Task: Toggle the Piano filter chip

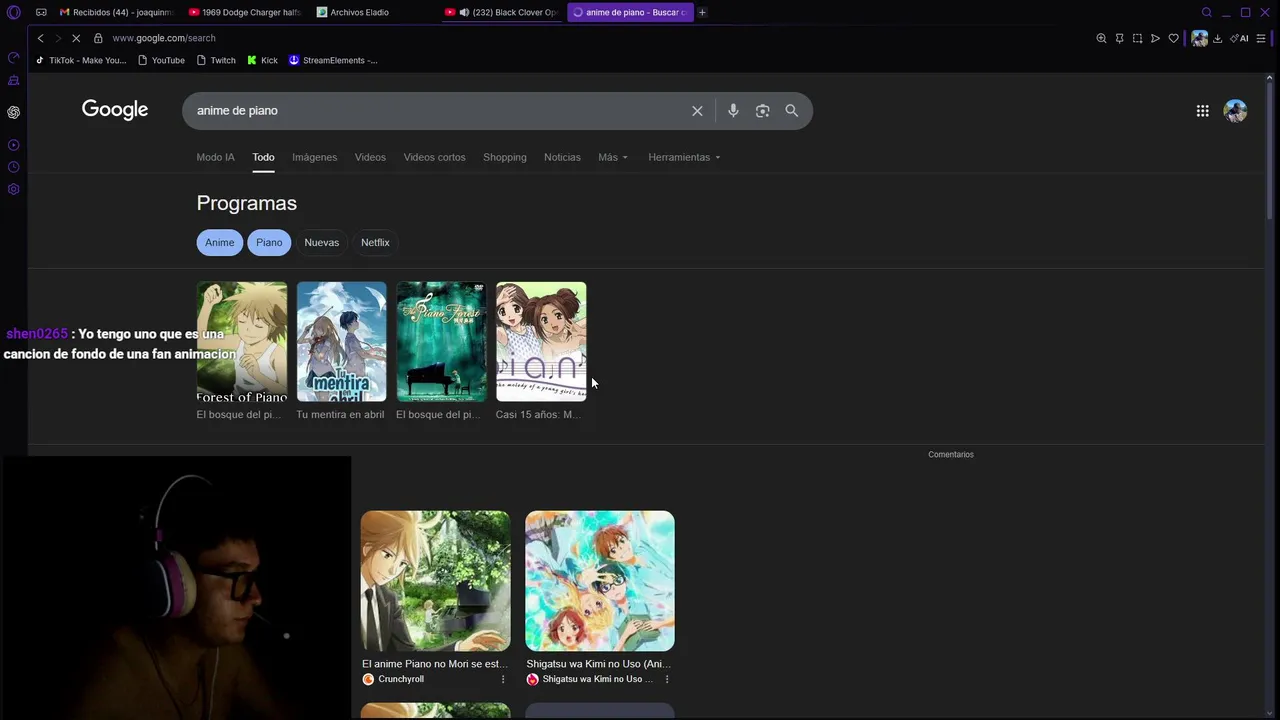Action: tap(269, 242)
